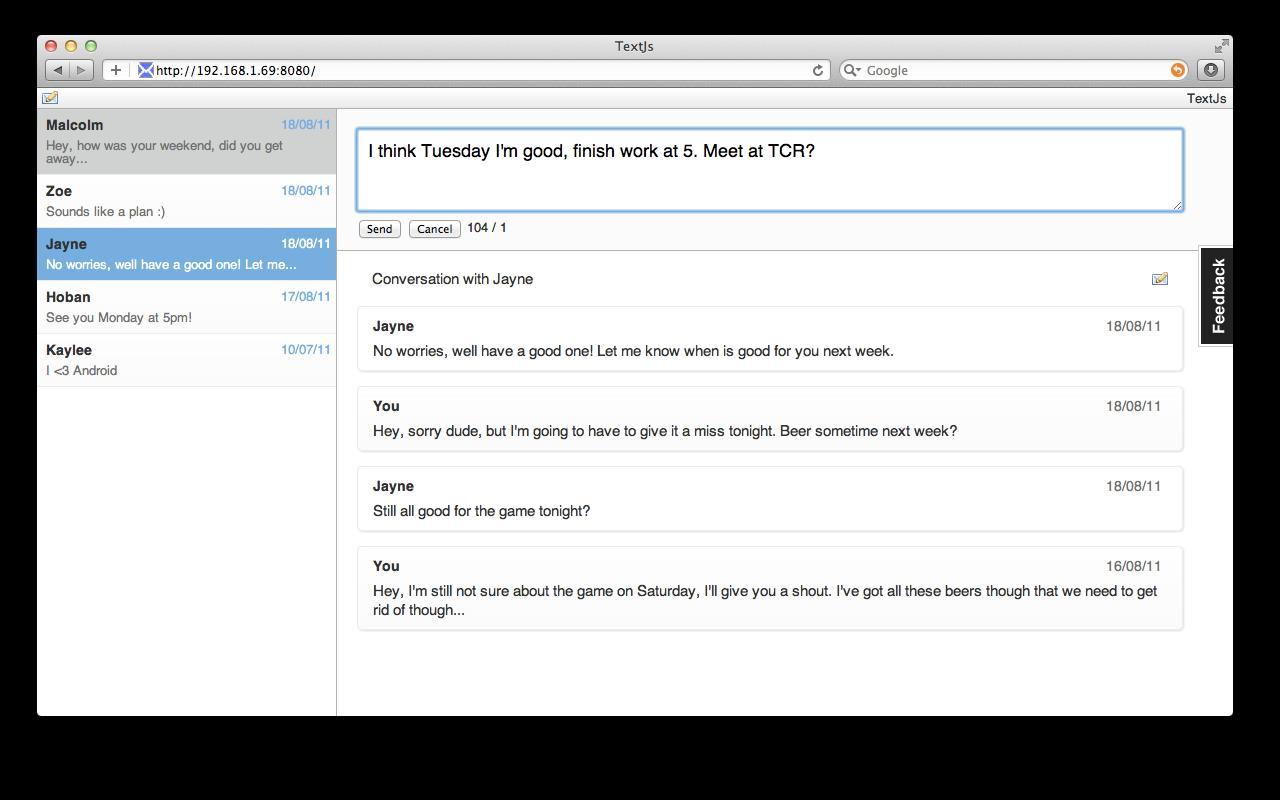Viewport: 1280px width, 800px height.
Task: Select the Zoe conversation
Action: [187, 200]
